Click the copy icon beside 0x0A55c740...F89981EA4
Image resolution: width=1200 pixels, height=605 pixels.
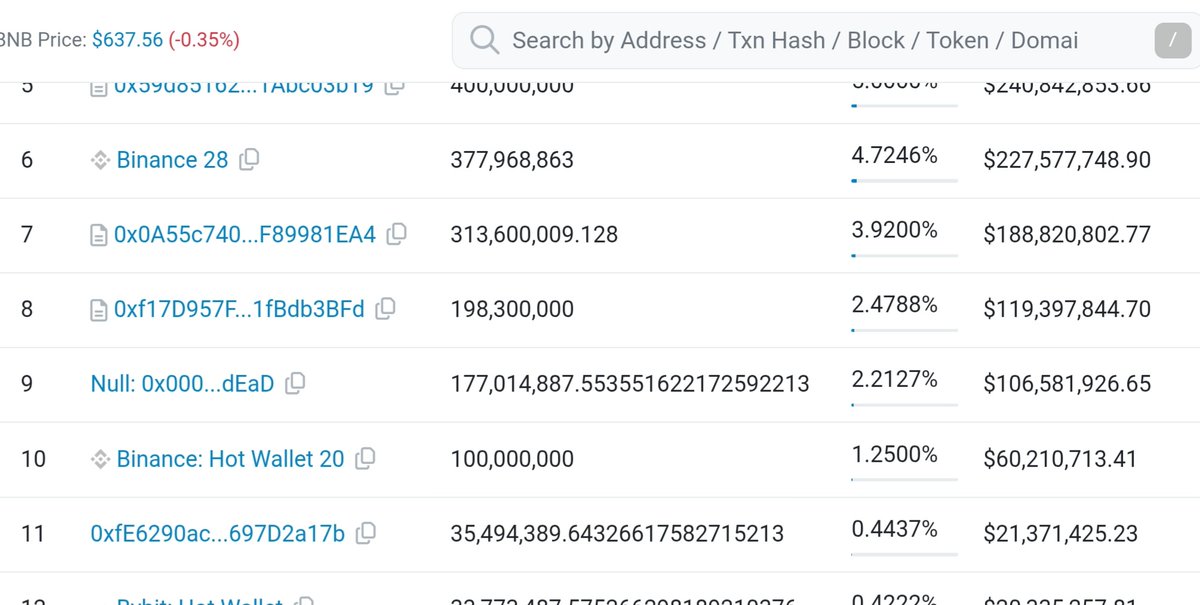coord(396,234)
